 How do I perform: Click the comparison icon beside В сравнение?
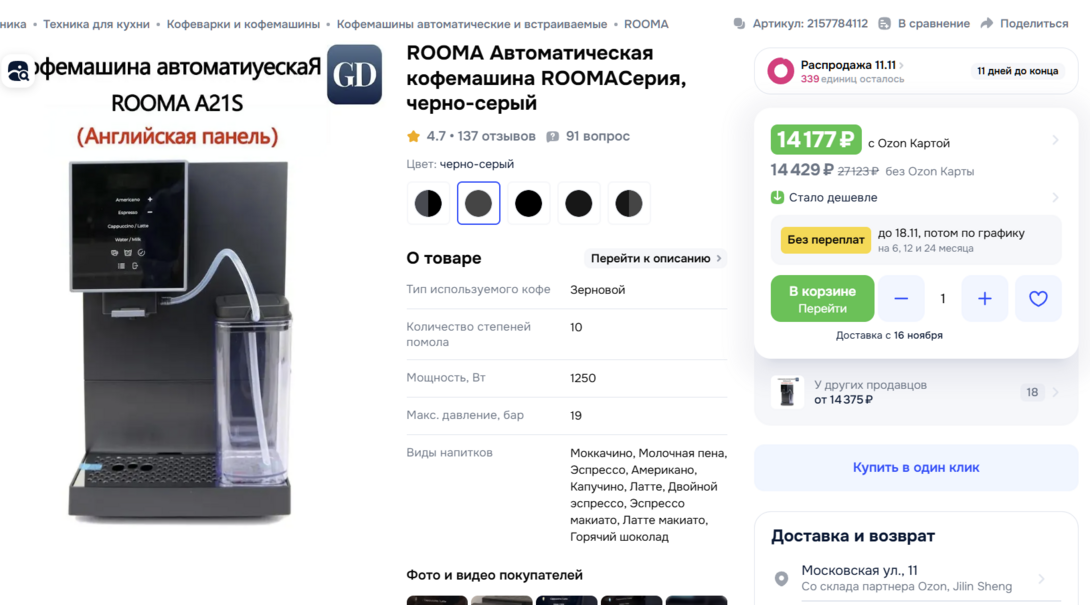(884, 24)
